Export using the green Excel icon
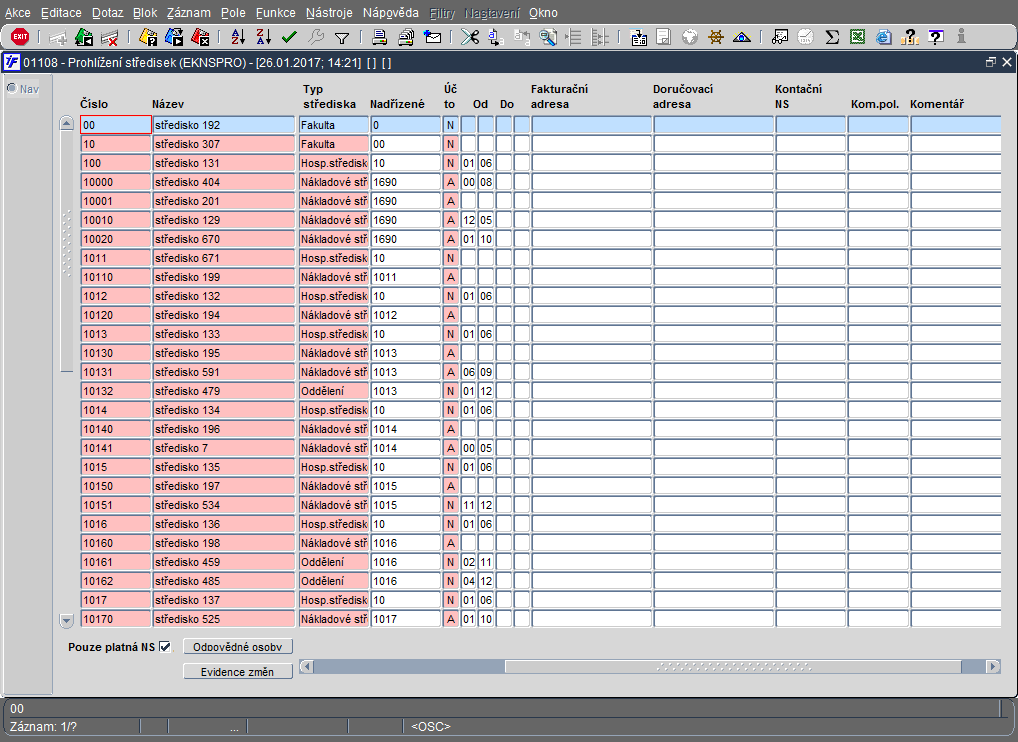This screenshot has width=1018, height=742. click(857, 37)
